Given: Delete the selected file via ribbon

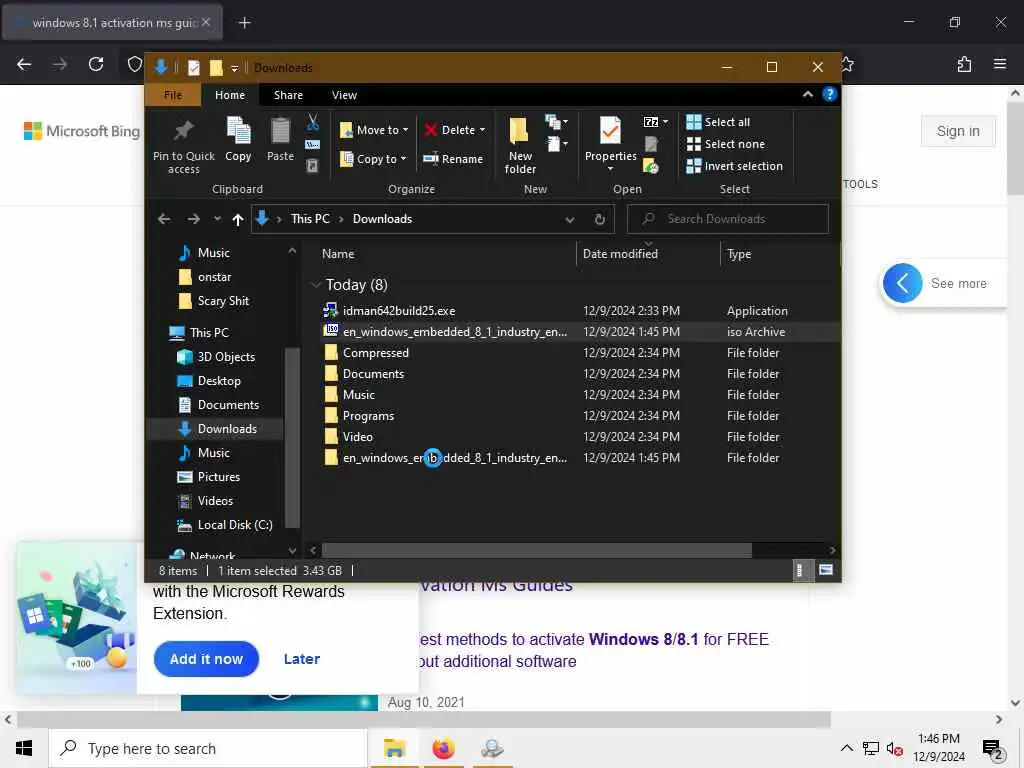Looking at the screenshot, I should point(449,130).
